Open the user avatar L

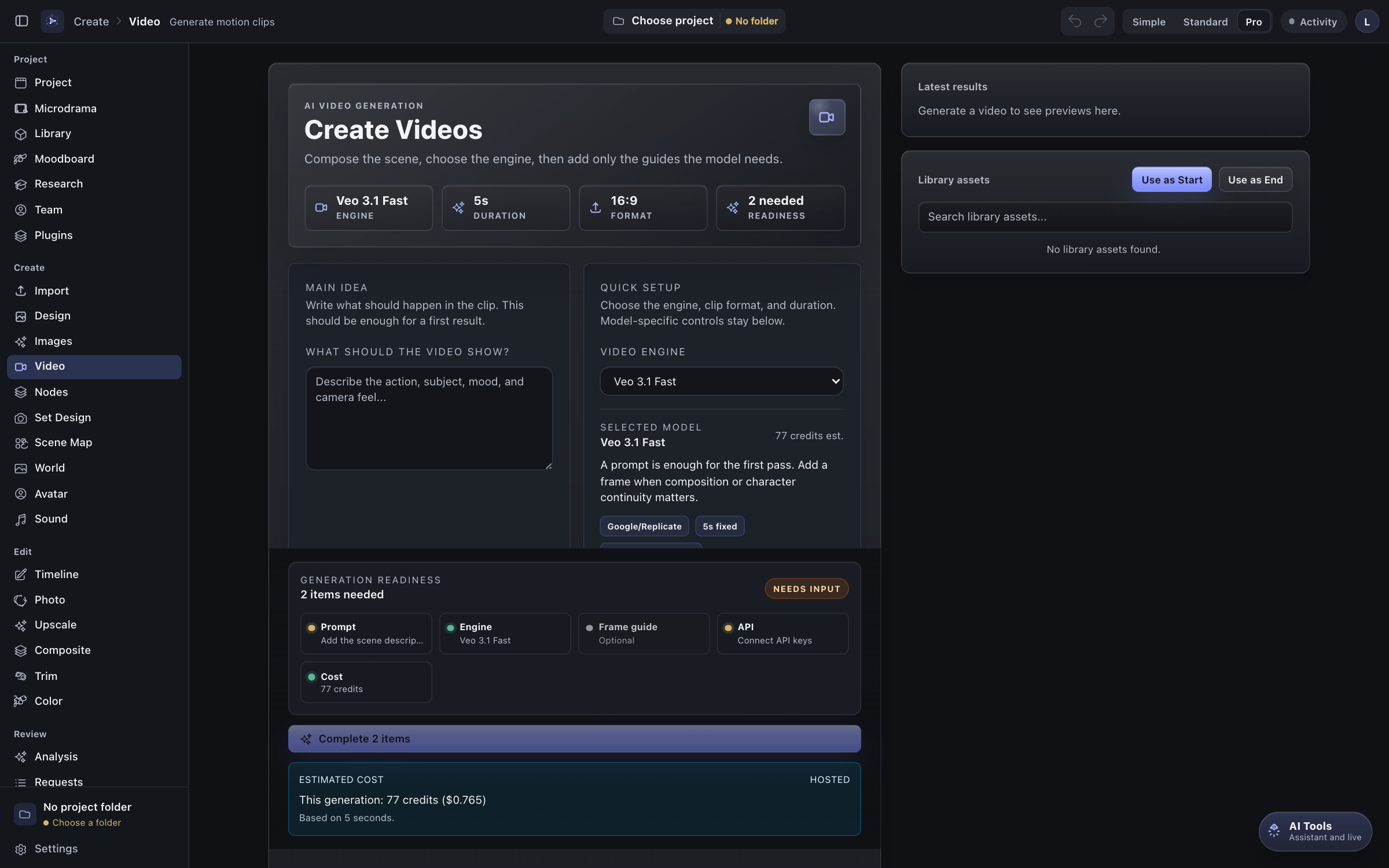(x=1366, y=21)
